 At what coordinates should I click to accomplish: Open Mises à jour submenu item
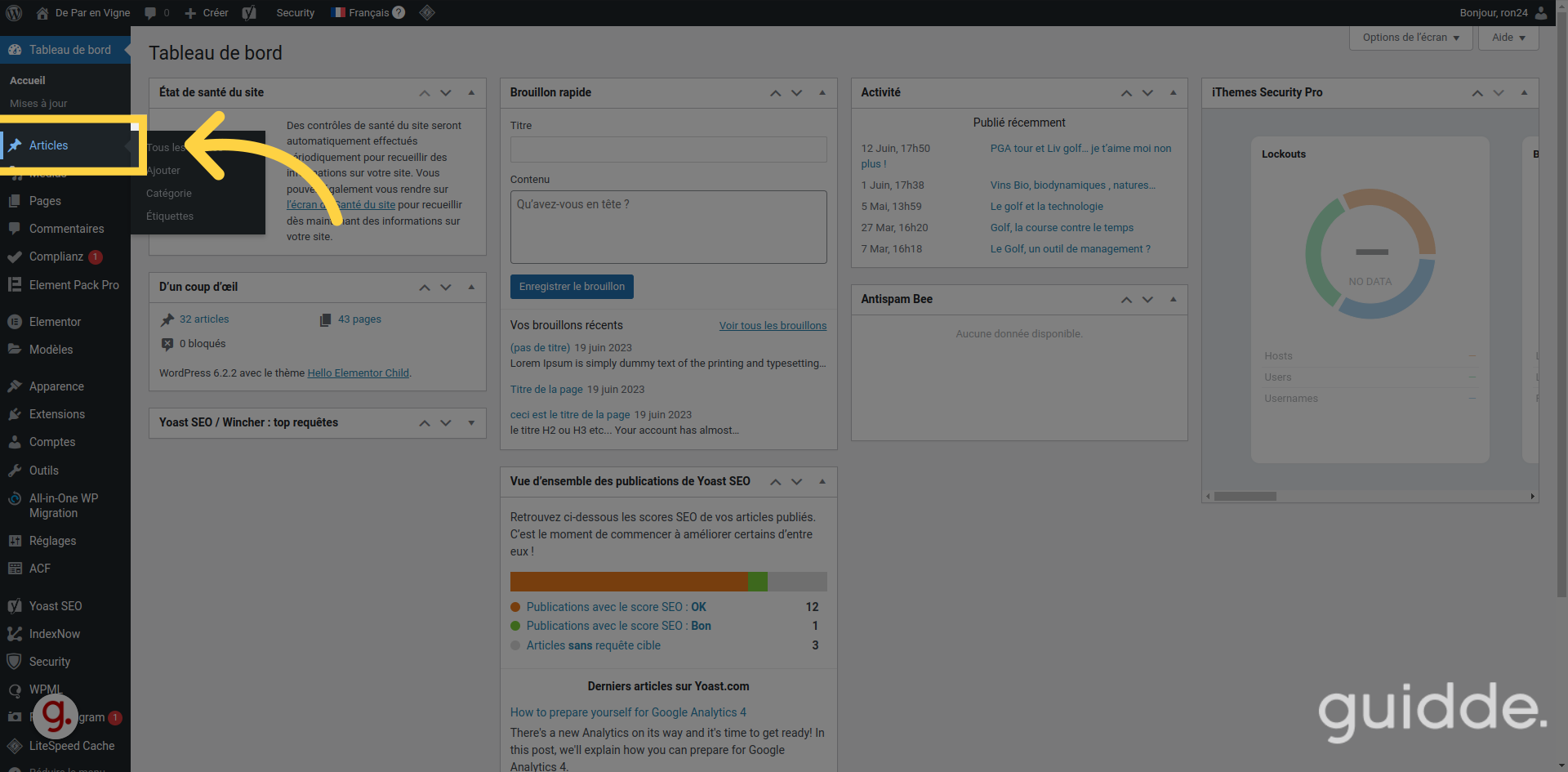coord(38,104)
